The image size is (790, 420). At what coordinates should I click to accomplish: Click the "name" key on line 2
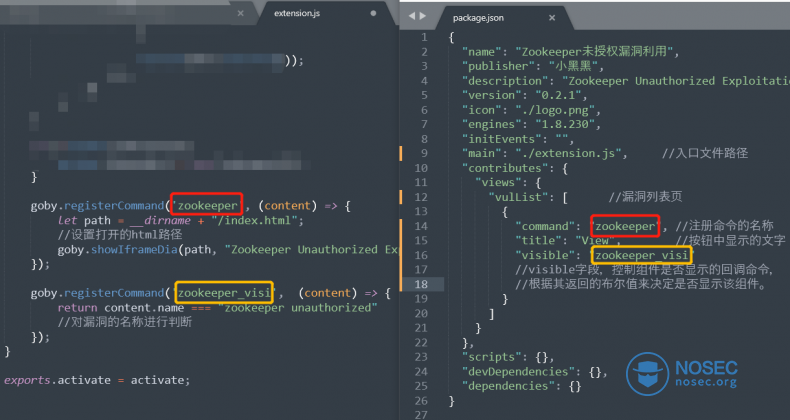[x=482, y=51]
